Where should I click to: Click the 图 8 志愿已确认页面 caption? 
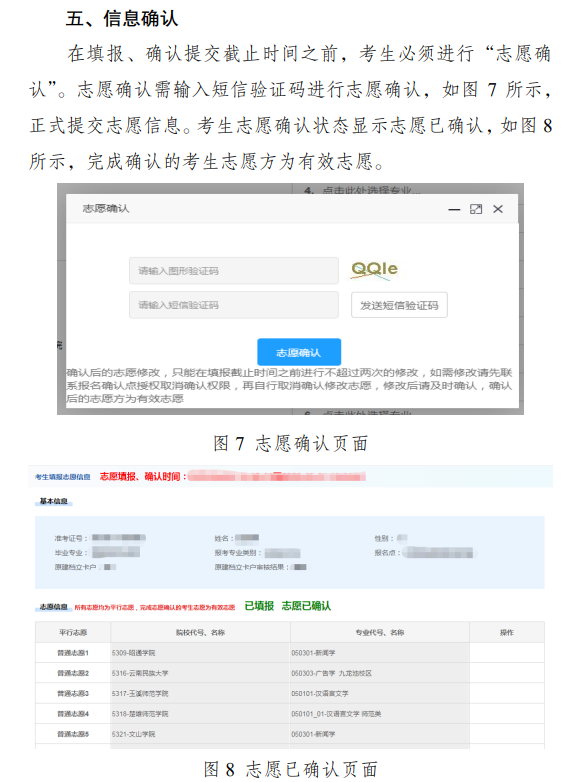291,769
